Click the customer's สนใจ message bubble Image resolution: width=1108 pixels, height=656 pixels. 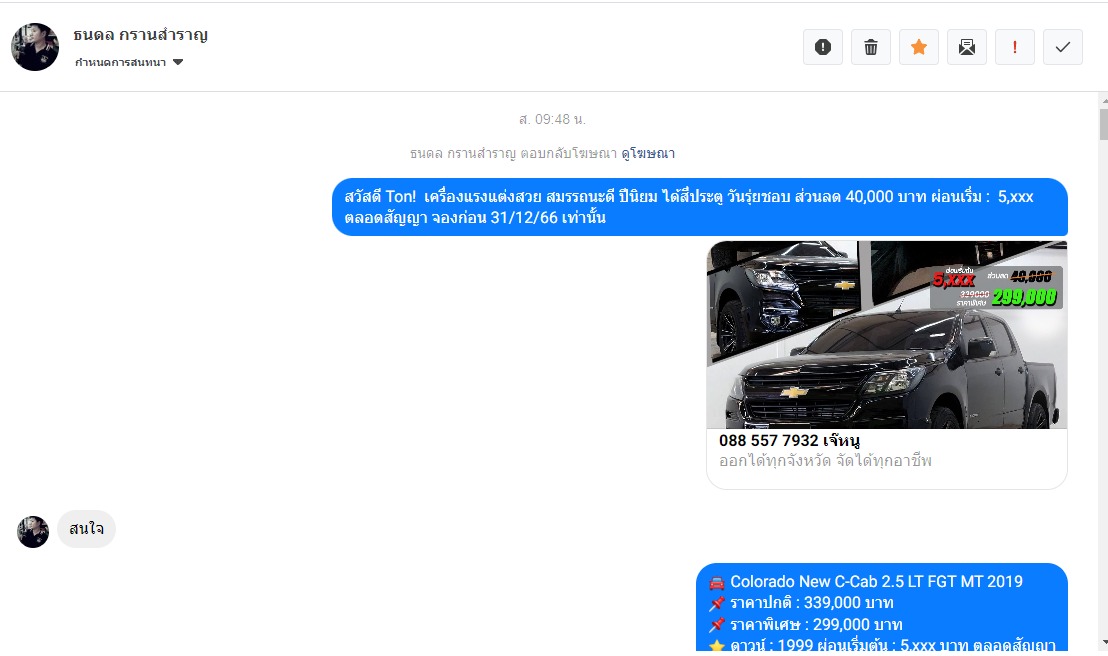[86, 529]
